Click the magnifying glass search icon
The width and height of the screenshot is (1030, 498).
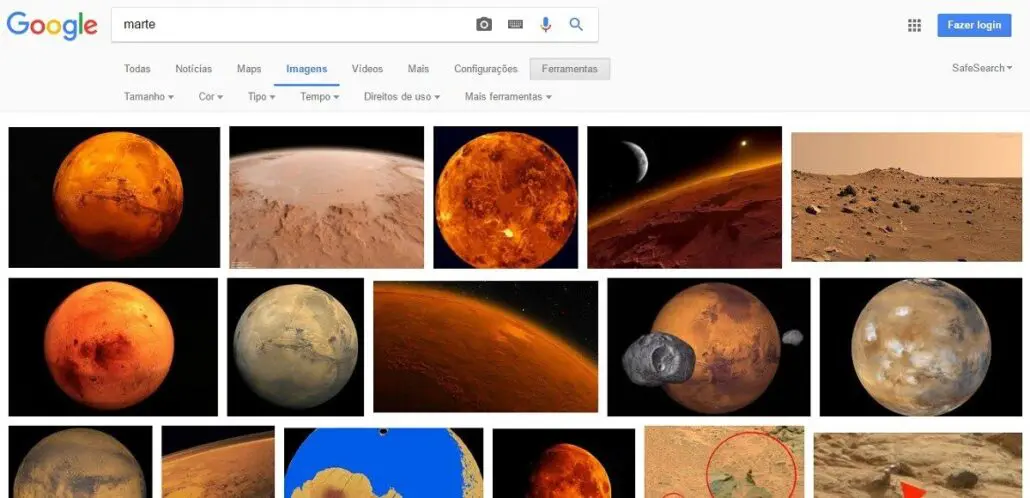click(x=576, y=25)
